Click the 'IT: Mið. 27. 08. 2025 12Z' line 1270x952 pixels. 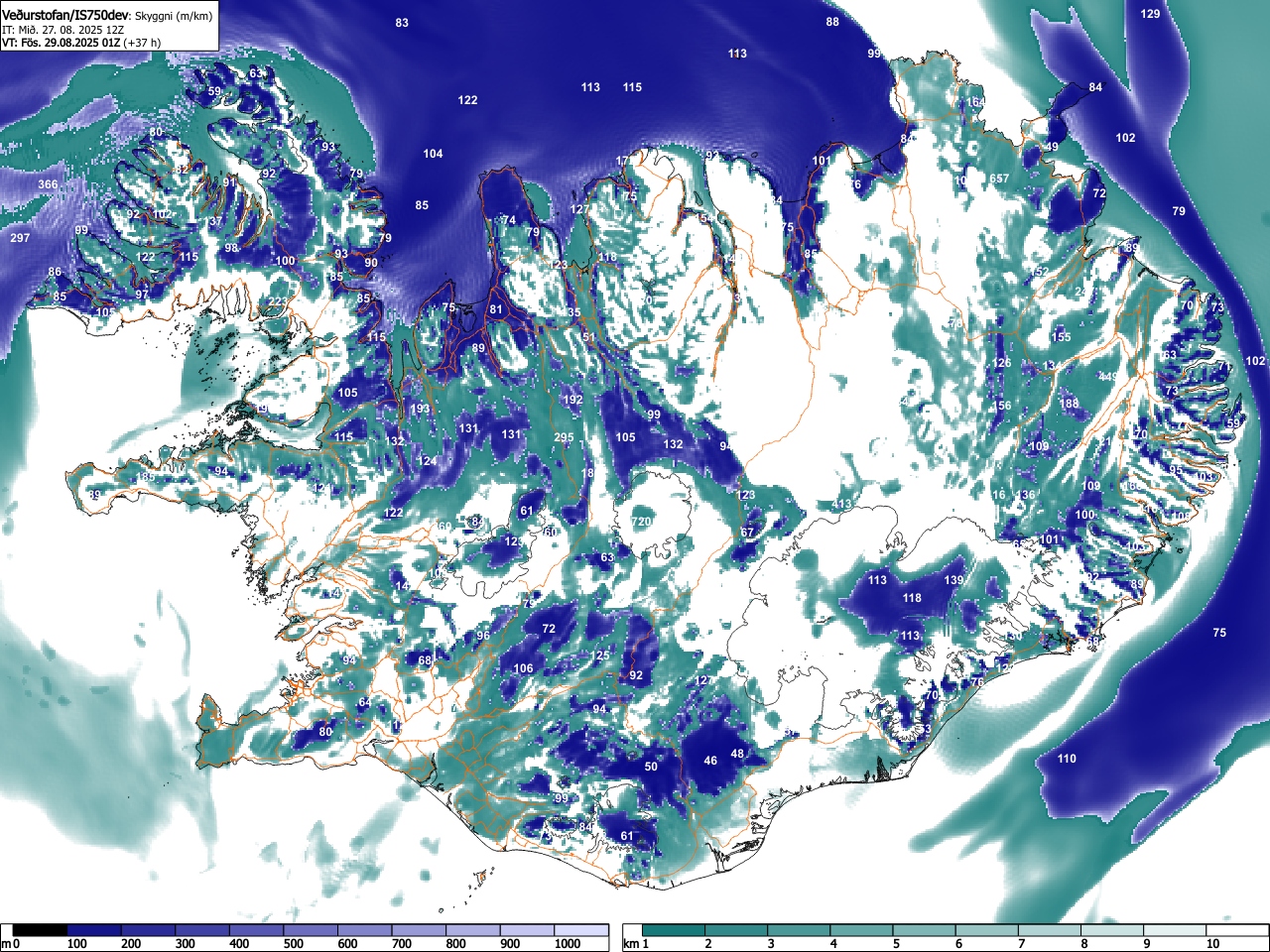point(63,30)
